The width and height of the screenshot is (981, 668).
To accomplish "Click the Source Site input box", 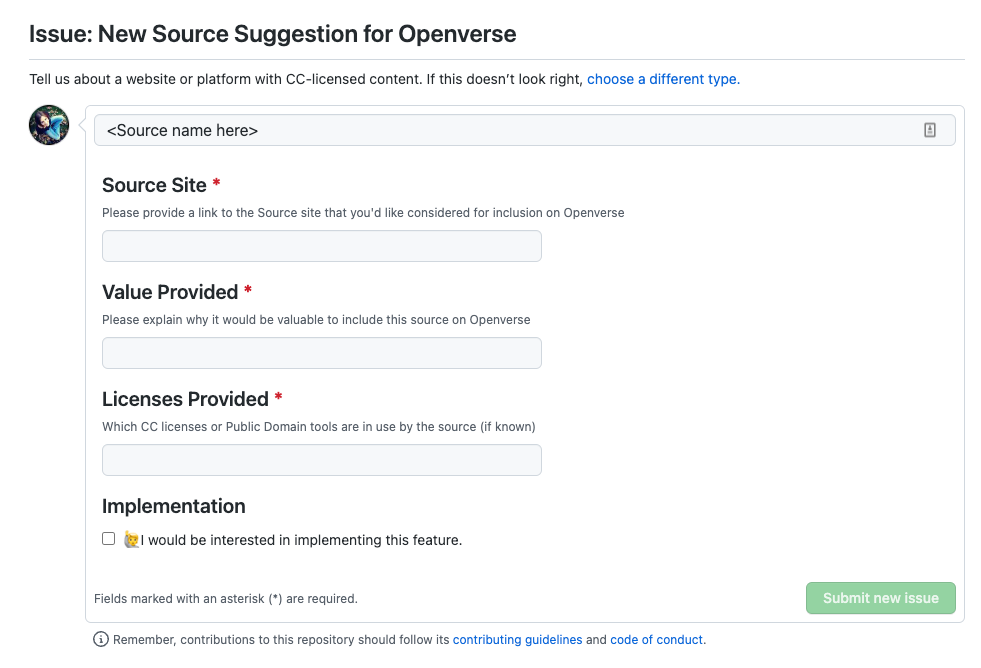I will click(x=321, y=245).
